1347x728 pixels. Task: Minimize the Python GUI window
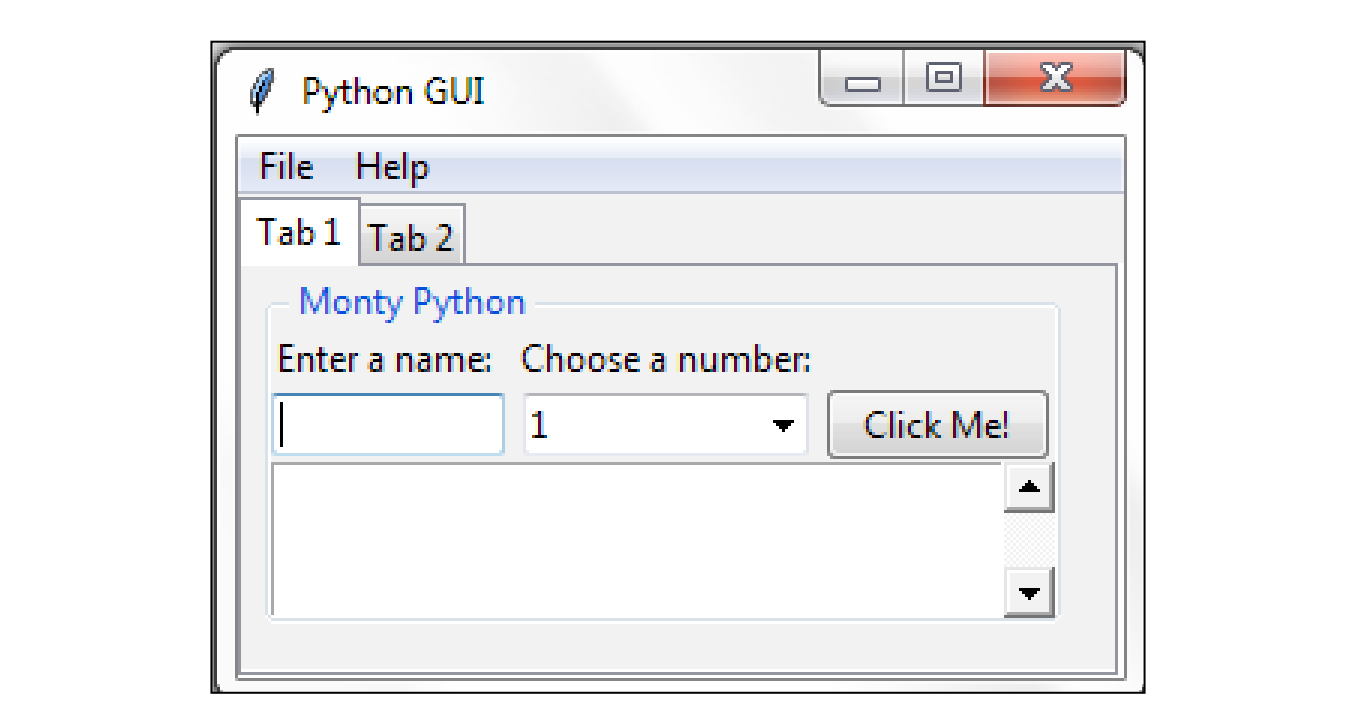tap(861, 82)
